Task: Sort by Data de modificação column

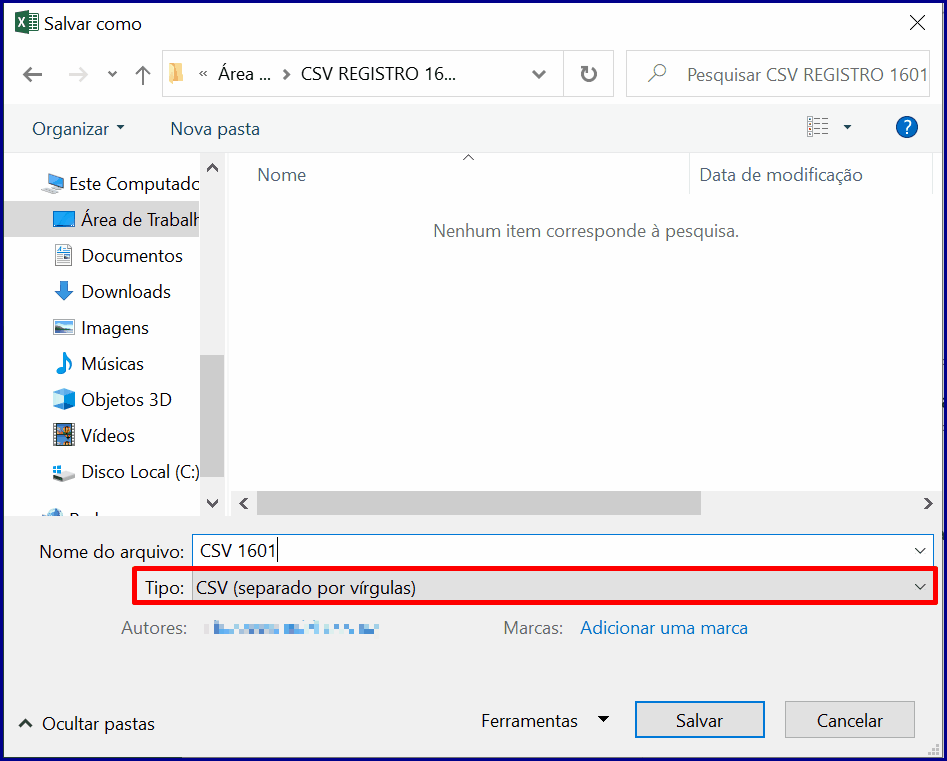Action: click(781, 175)
